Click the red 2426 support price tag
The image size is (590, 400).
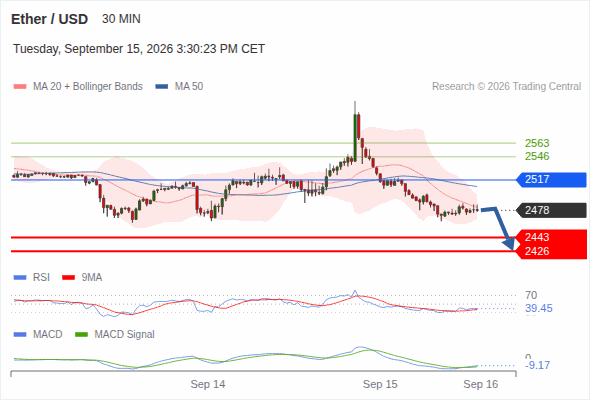[551, 251]
